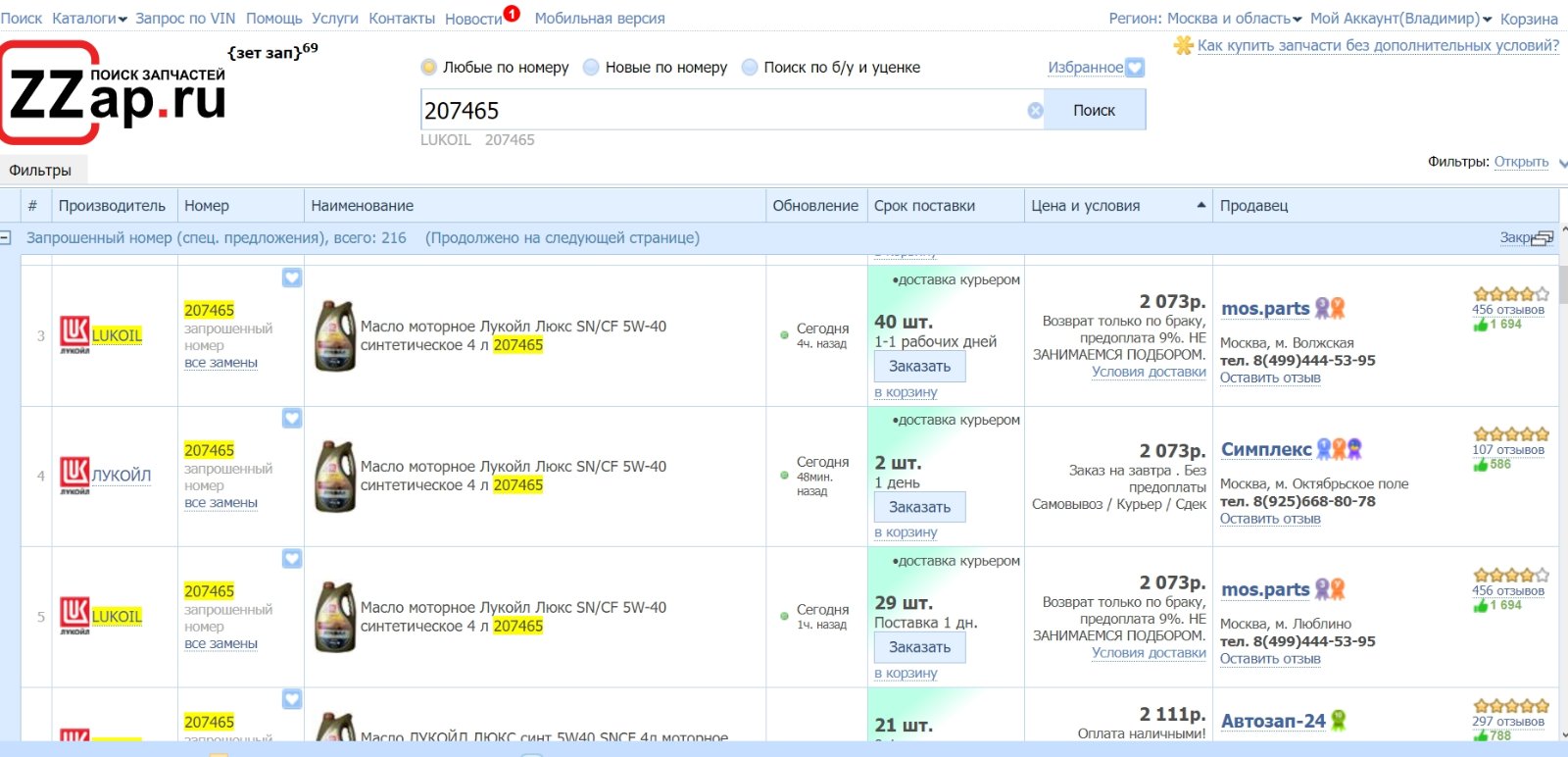Viewport: 1568px width, 757px height.
Task: Open '107 отзывов' reviews link
Action: point(1508,450)
